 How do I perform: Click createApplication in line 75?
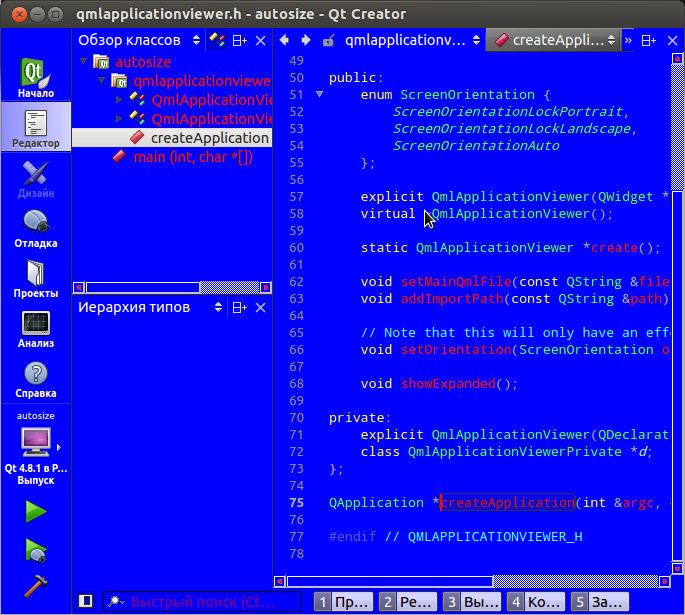click(x=507, y=503)
